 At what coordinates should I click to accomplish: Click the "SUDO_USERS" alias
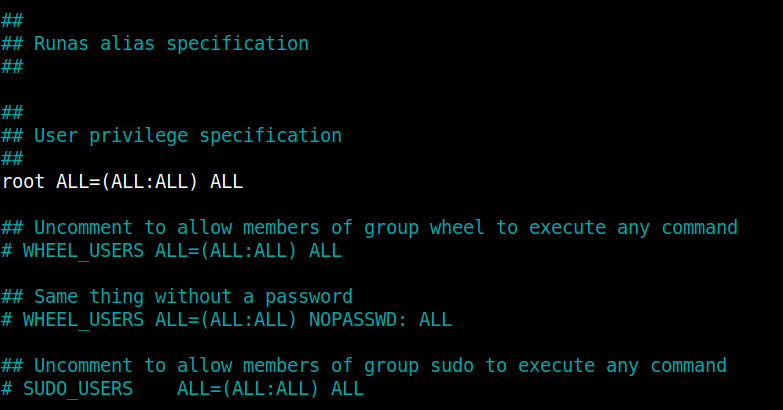click(x=79, y=387)
